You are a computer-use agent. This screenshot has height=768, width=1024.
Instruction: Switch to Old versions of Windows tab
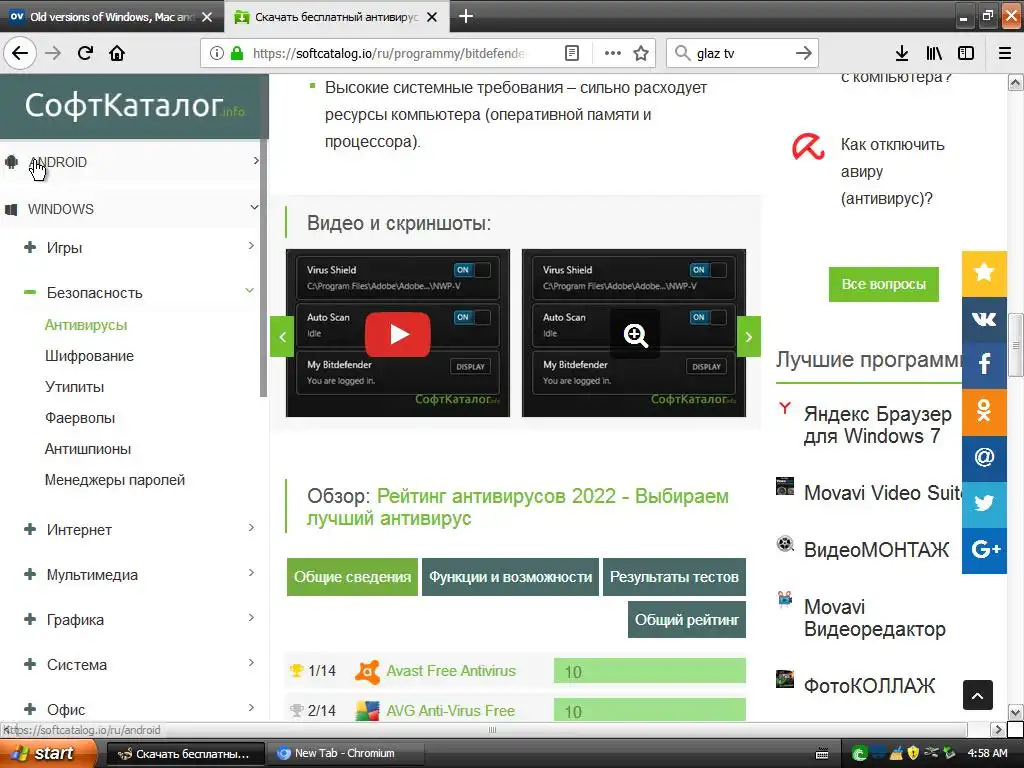(112, 17)
